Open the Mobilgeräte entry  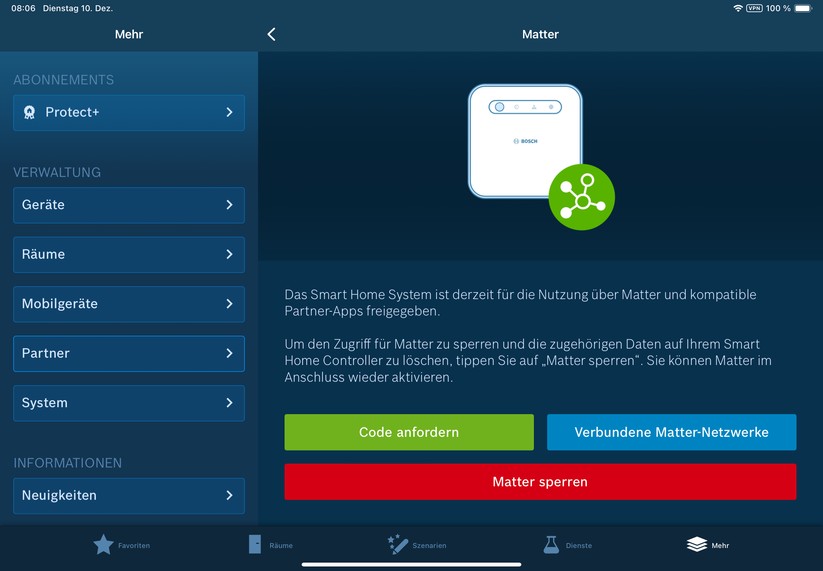(x=129, y=304)
